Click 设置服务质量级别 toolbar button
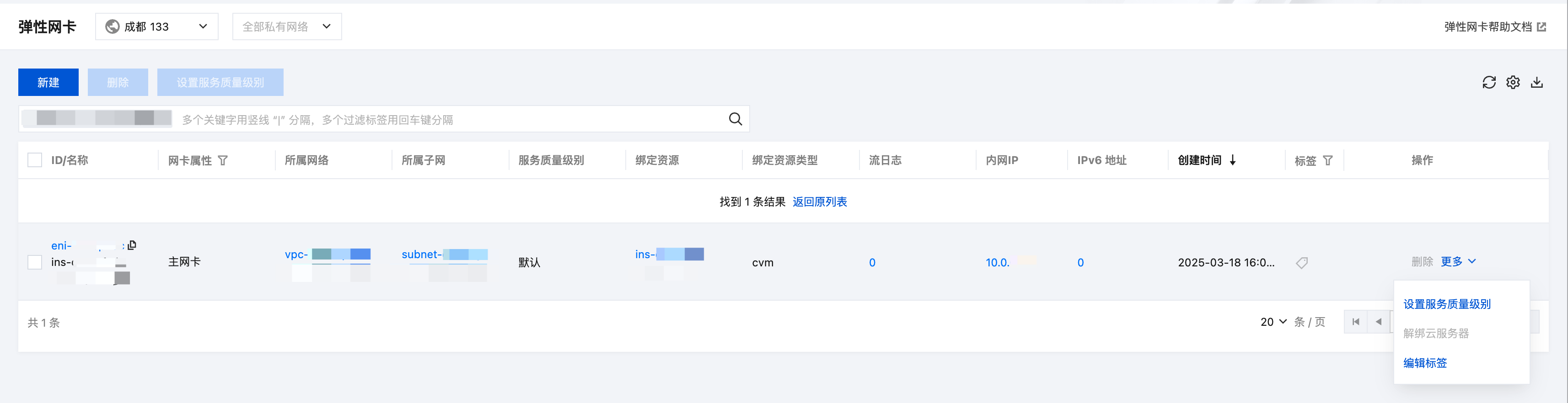This screenshot has height=403, width=1568. click(x=220, y=82)
